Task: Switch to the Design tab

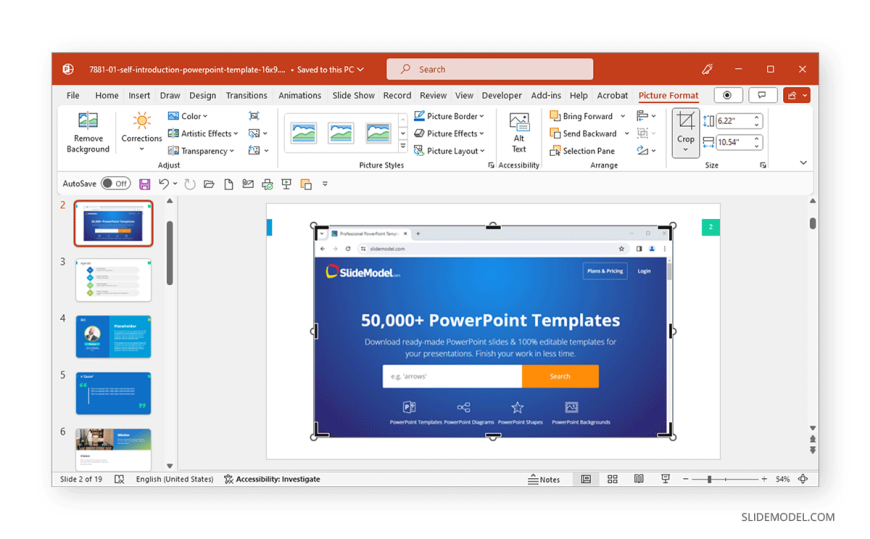Action: [203, 95]
